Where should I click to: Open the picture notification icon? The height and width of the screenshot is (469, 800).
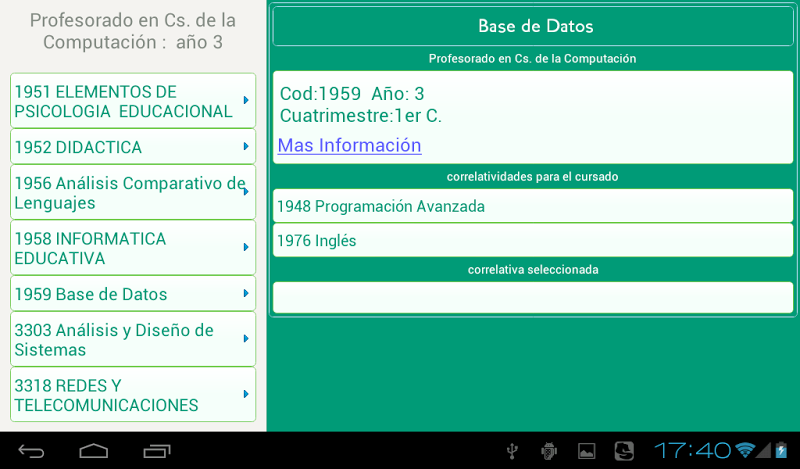(x=586, y=451)
